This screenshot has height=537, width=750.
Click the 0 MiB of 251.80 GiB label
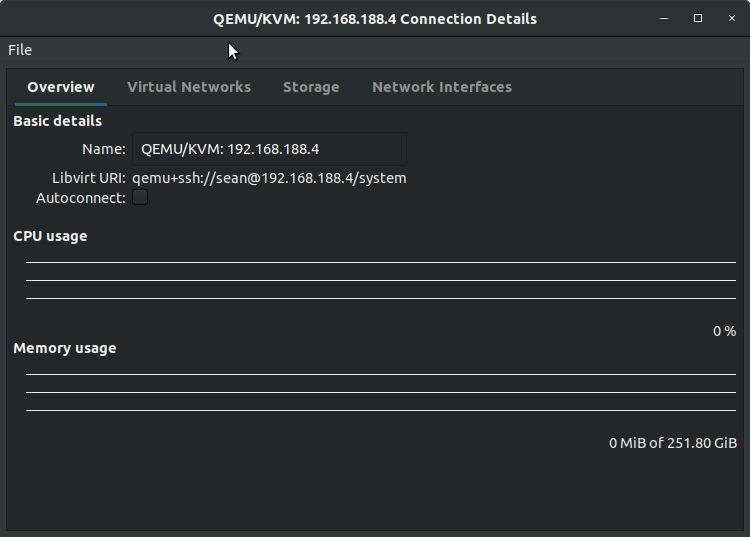point(673,443)
